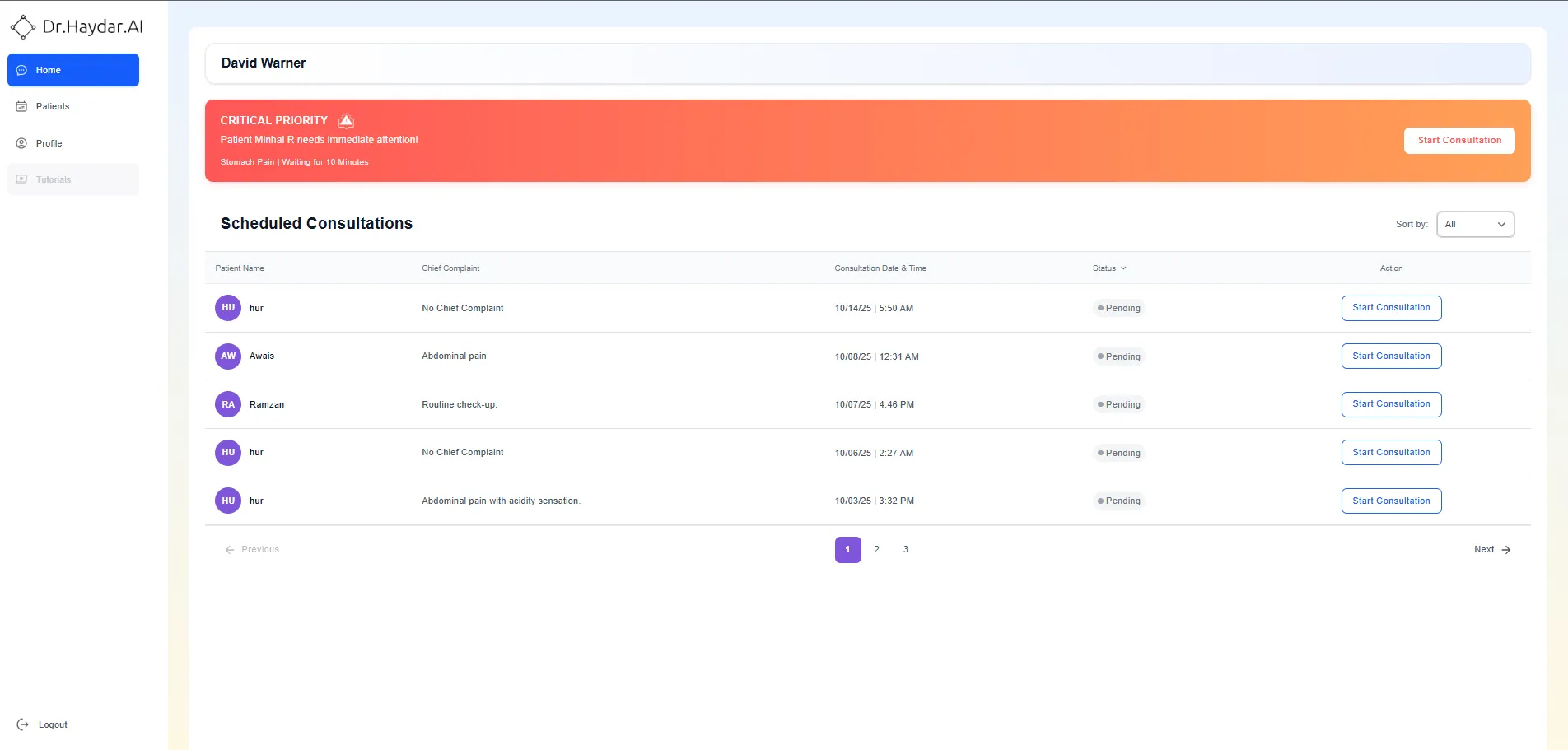This screenshot has height=750, width=1568.
Task: Start Consultation for Ramzan
Action: [1391, 404]
